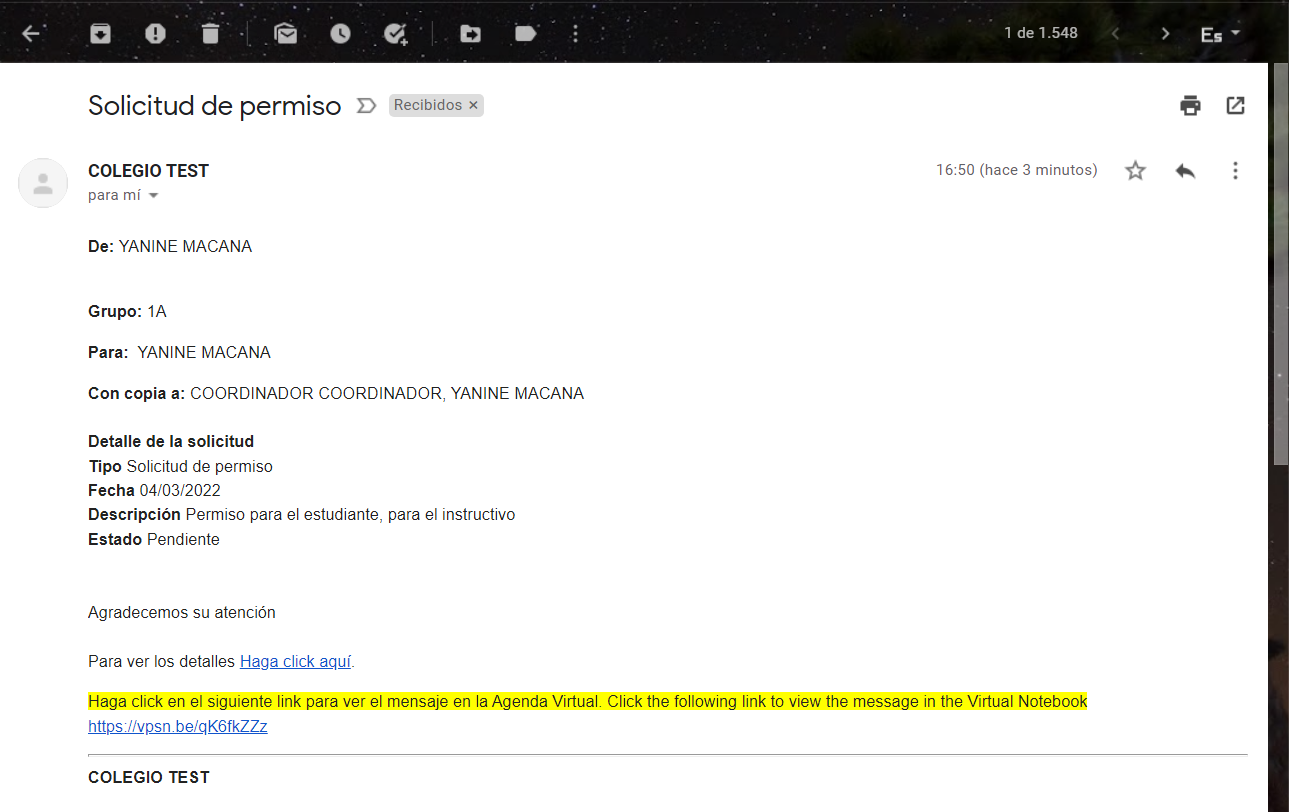Add the email to Tasks
1289x812 pixels.
(396, 34)
